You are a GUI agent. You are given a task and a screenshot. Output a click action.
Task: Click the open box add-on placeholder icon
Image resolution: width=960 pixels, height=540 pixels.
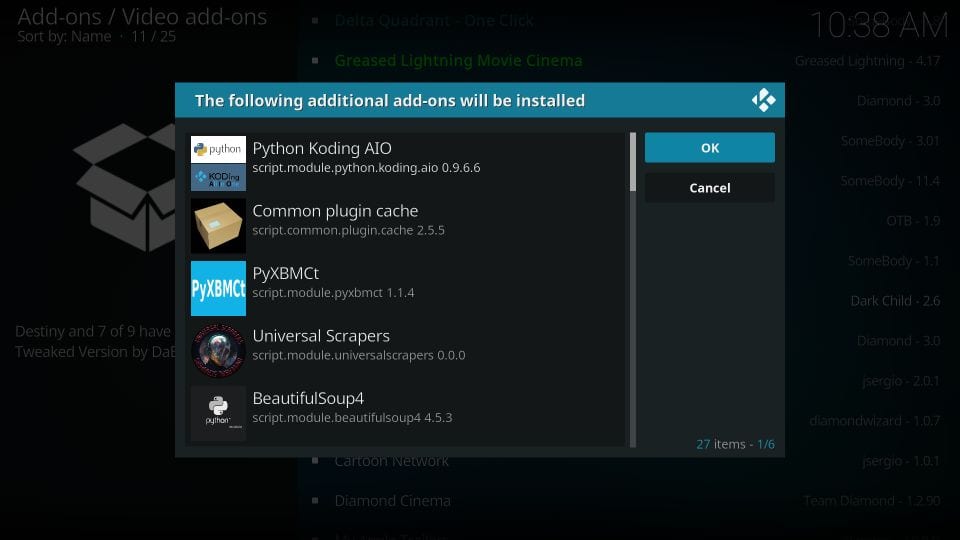click(124, 187)
